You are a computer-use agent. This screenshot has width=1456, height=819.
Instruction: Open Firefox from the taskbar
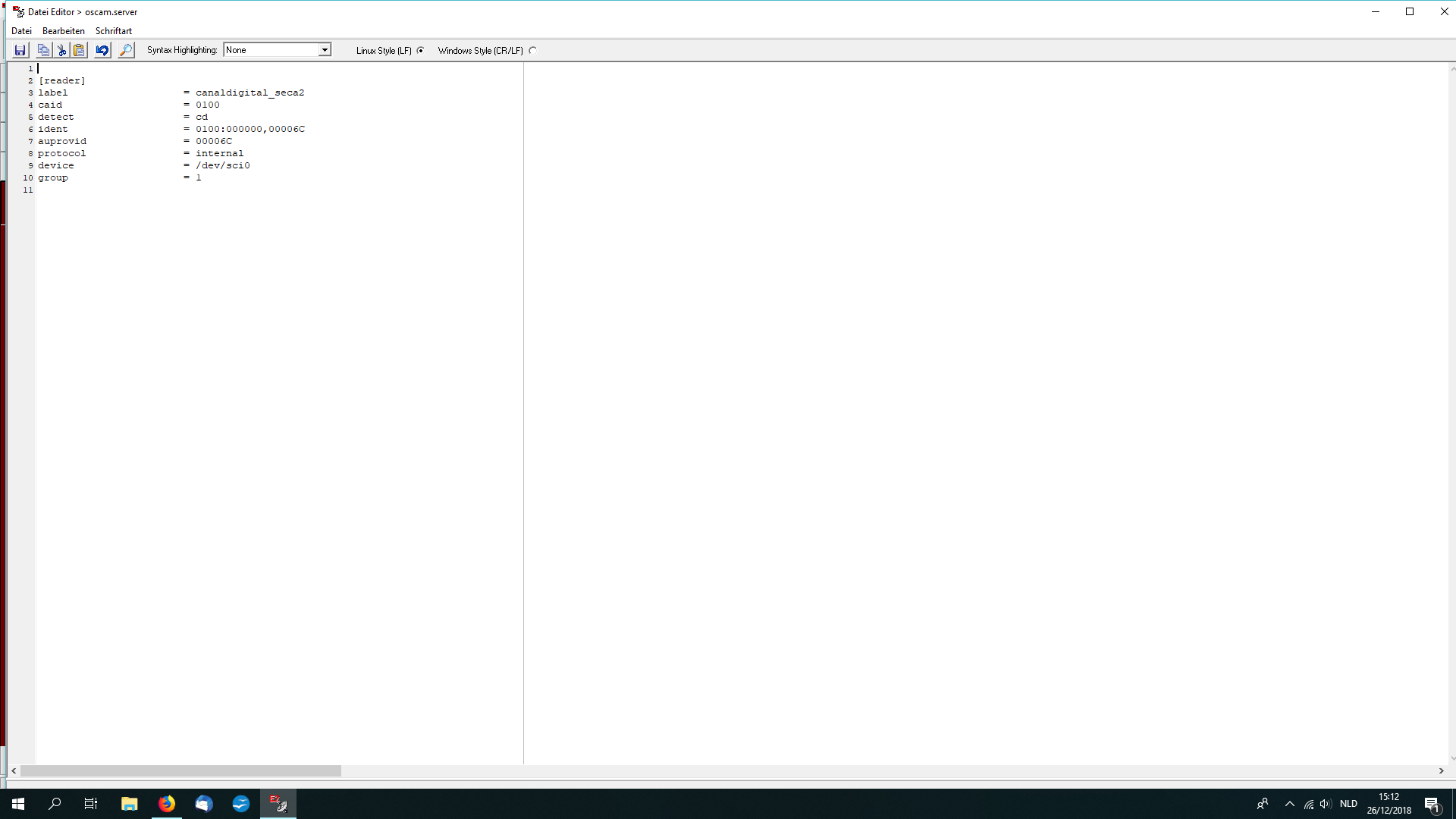point(167,804)
